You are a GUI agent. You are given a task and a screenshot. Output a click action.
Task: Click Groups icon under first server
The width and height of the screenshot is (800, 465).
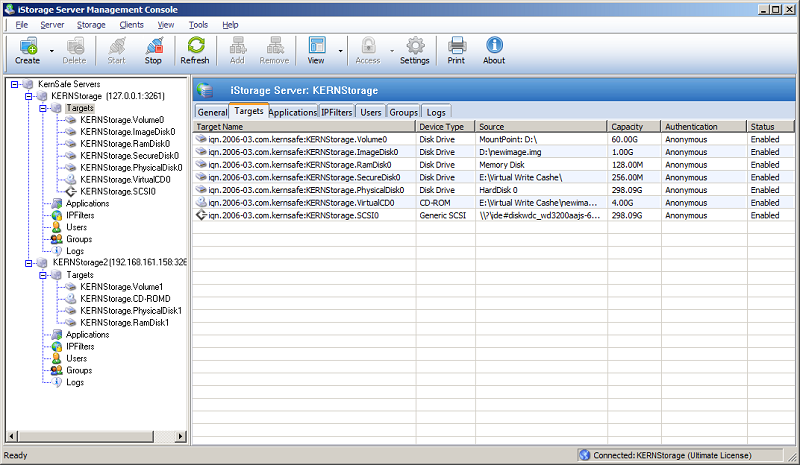click(x=57, y=239)
